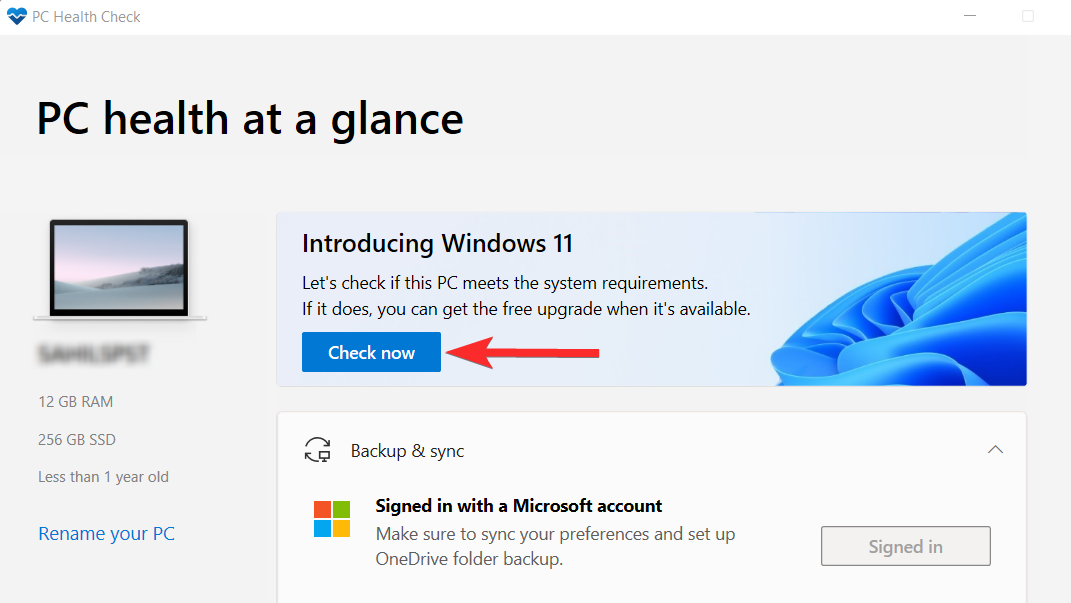Click the 12 GB RAM spec

click(x=75, y=401)
